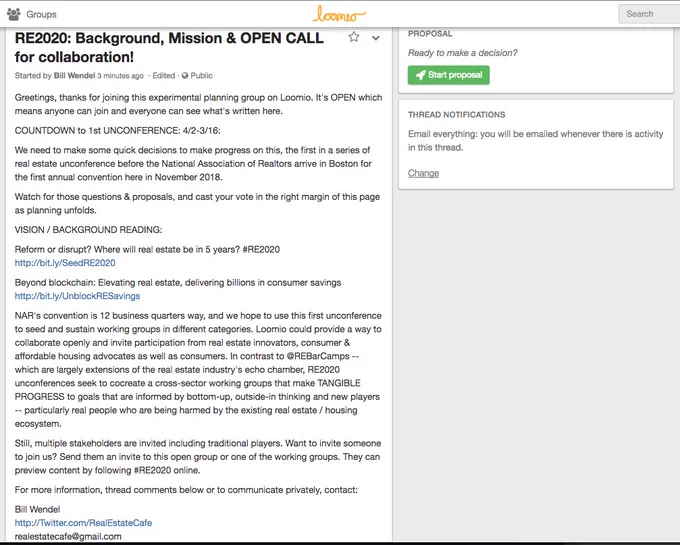Viewport: 680px width, 545px height.
Task: Click 'Ready to make a decision?' text
Action: [x=462, y=53]
